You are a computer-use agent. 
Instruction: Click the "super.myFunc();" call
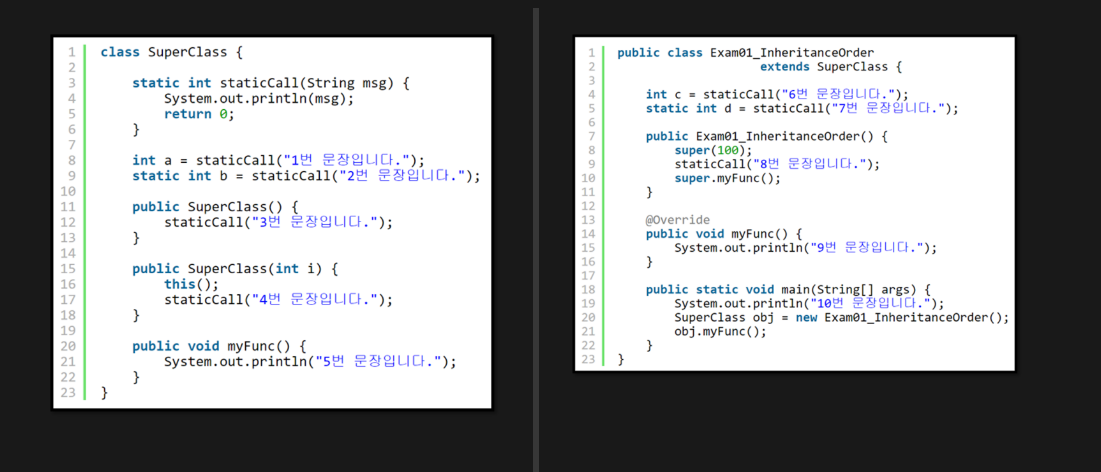tap(727, 178)
